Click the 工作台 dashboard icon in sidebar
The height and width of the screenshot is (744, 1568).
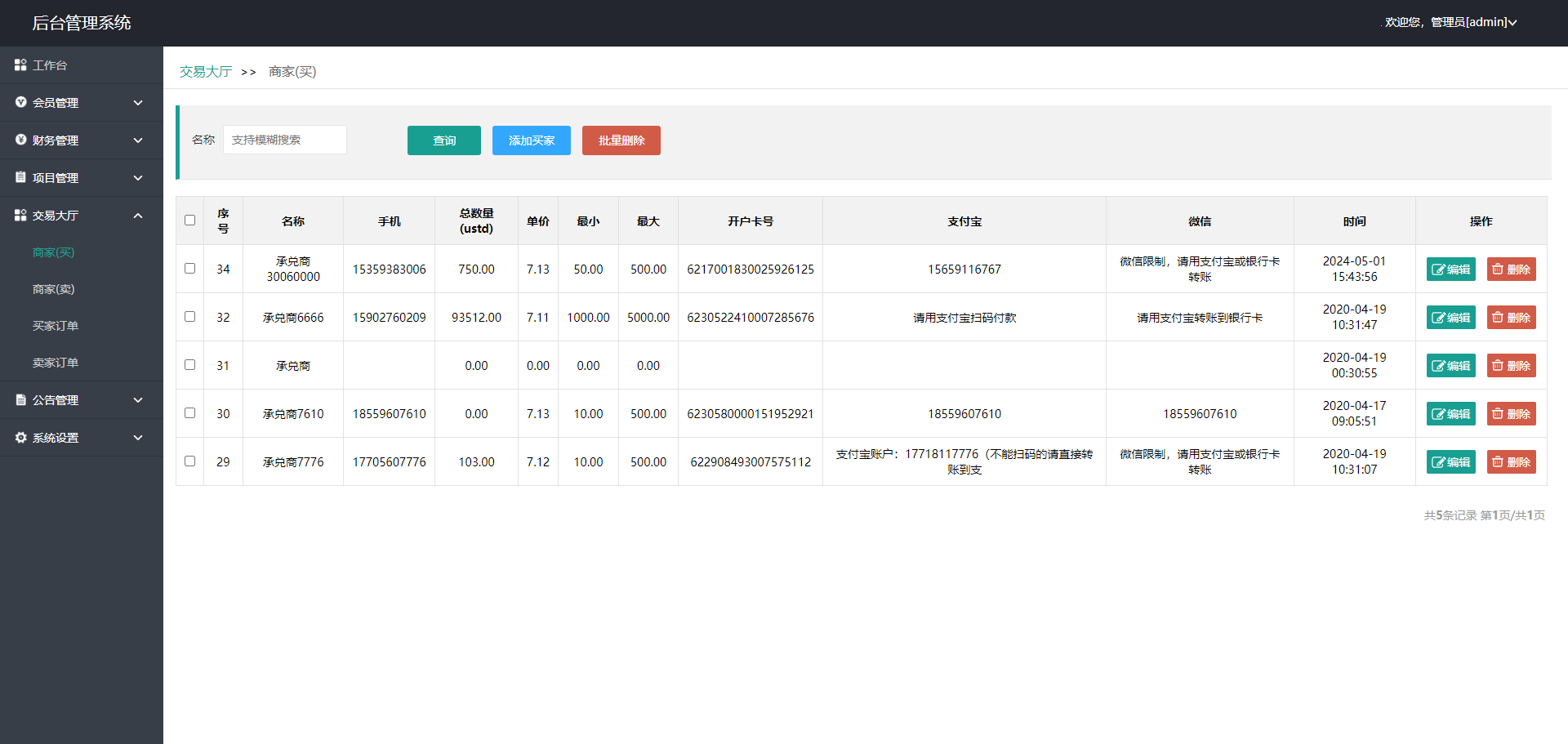(20, 65)
